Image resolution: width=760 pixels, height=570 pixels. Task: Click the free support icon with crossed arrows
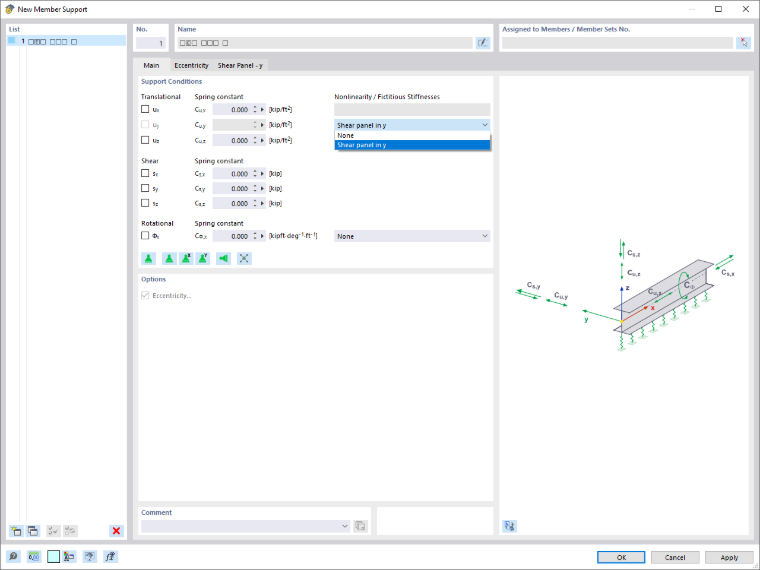[x=244, y=258]
